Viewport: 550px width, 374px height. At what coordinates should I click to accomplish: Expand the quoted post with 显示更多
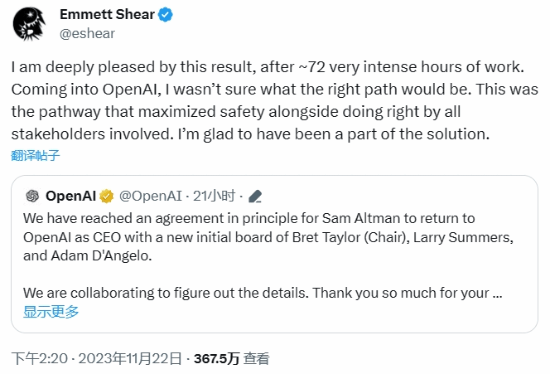[51, 312]
